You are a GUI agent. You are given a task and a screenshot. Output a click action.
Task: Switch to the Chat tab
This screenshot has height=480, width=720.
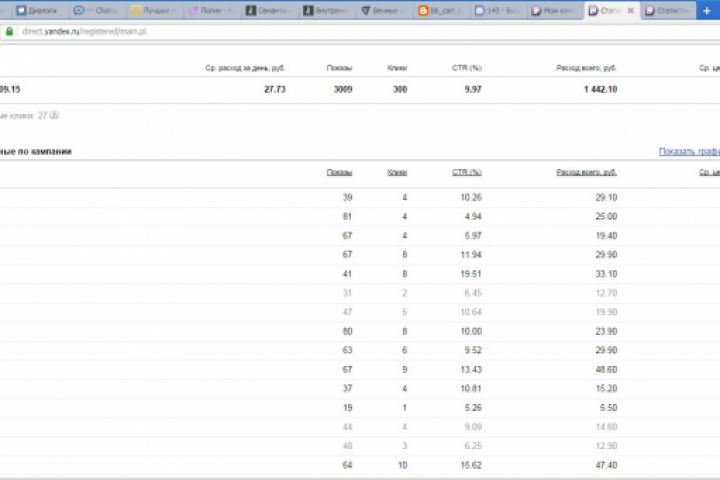(x=96, y=11)
